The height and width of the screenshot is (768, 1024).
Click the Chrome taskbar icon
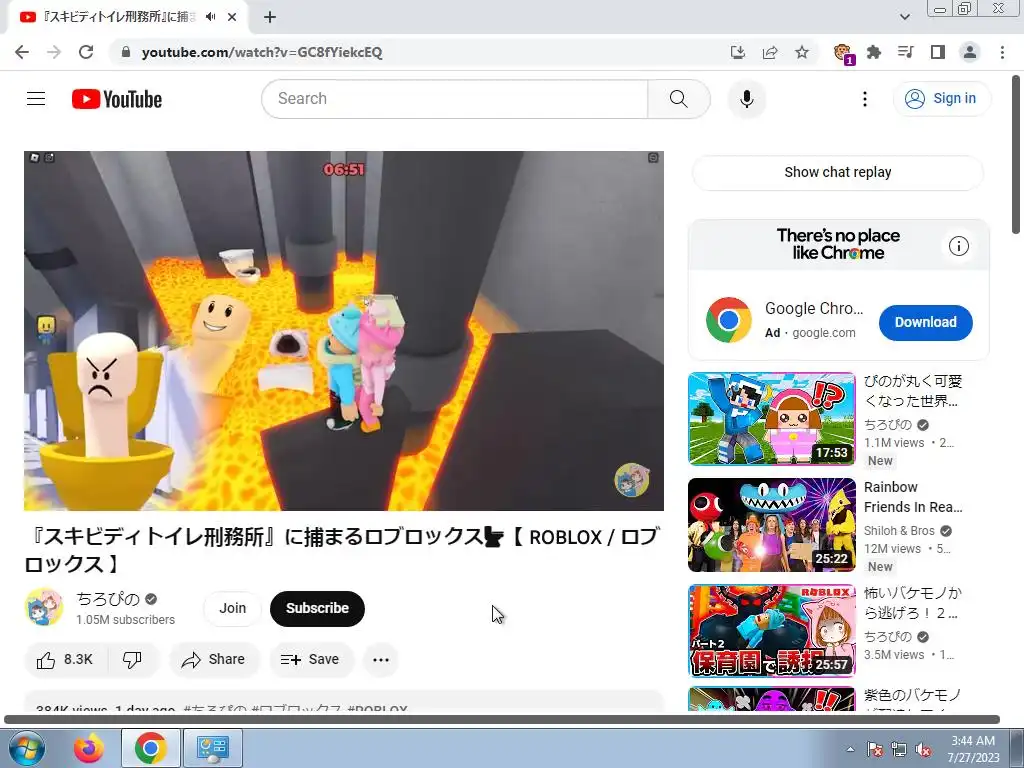tap(151, 748)
